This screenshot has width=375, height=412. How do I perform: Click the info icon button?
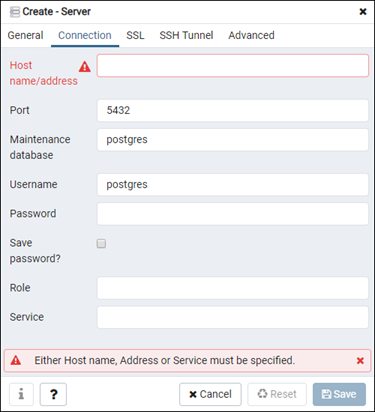(21, 394)
